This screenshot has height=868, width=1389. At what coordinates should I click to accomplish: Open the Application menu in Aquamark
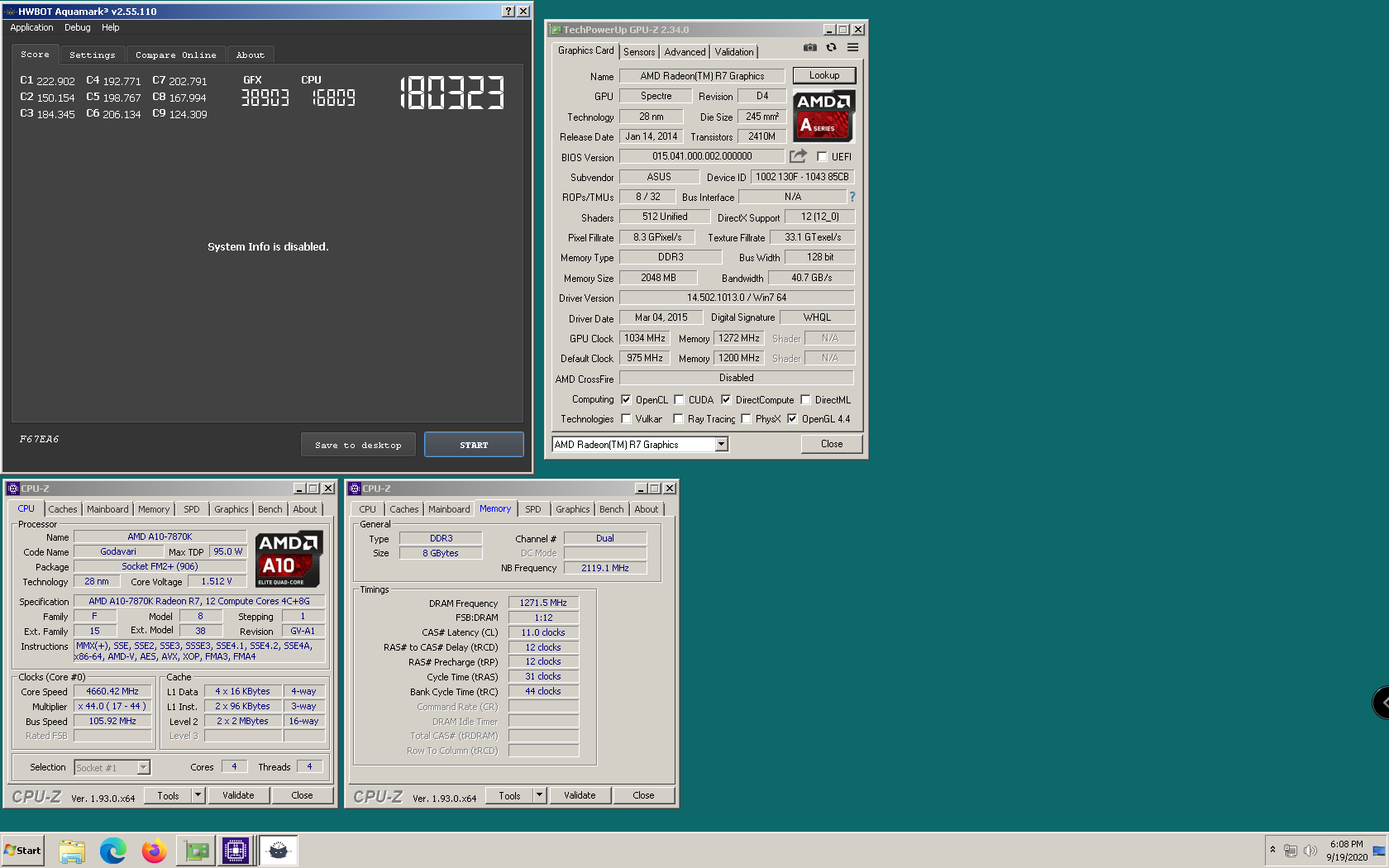point(31,27)
